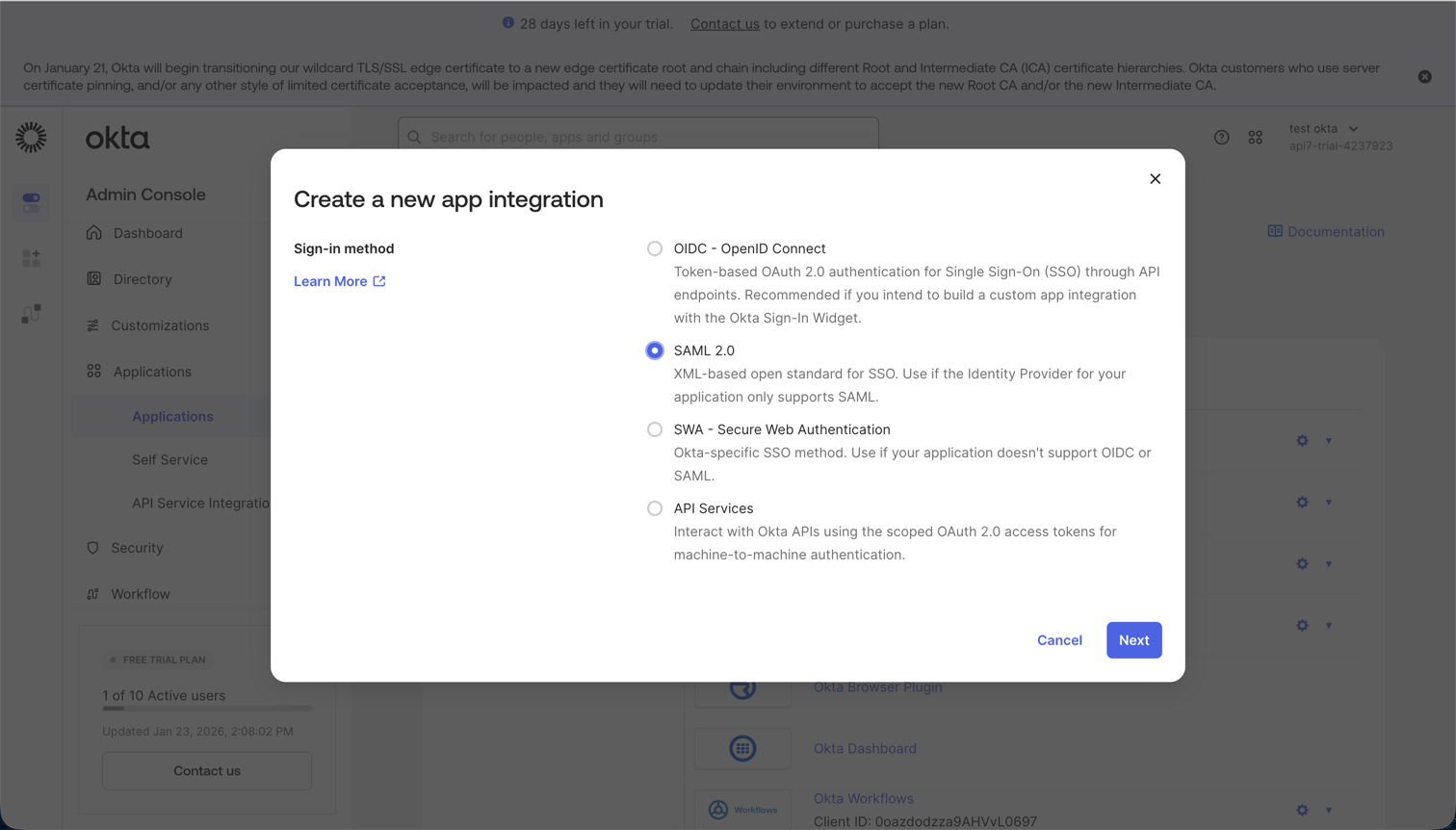Open the help question mark icon

click(x=1221, y=137)
